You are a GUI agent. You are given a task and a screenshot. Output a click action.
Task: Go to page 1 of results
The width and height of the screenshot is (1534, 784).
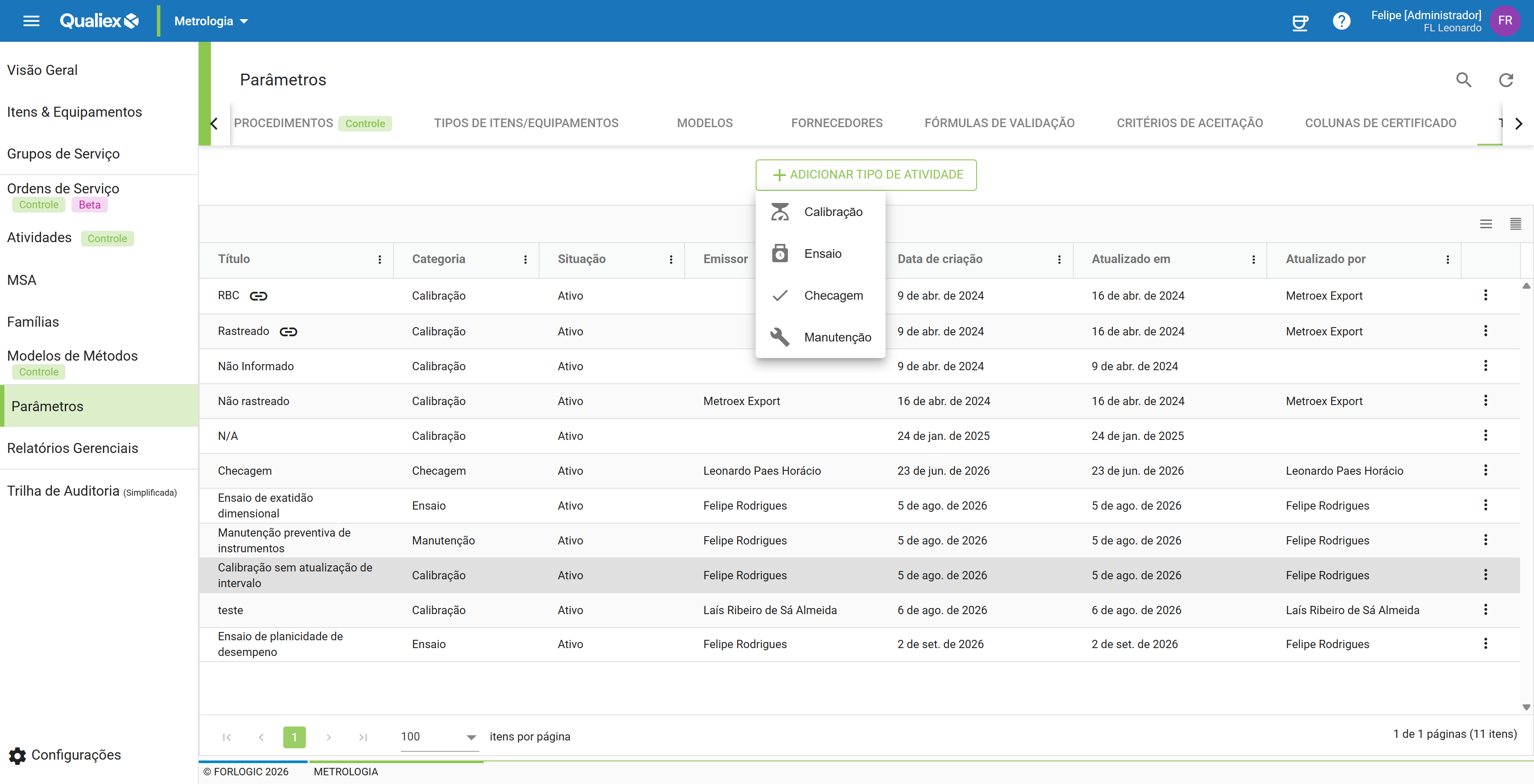pos(294,737)
